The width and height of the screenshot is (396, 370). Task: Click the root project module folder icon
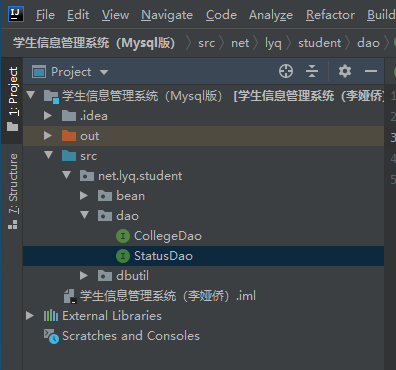pos(51,96)
